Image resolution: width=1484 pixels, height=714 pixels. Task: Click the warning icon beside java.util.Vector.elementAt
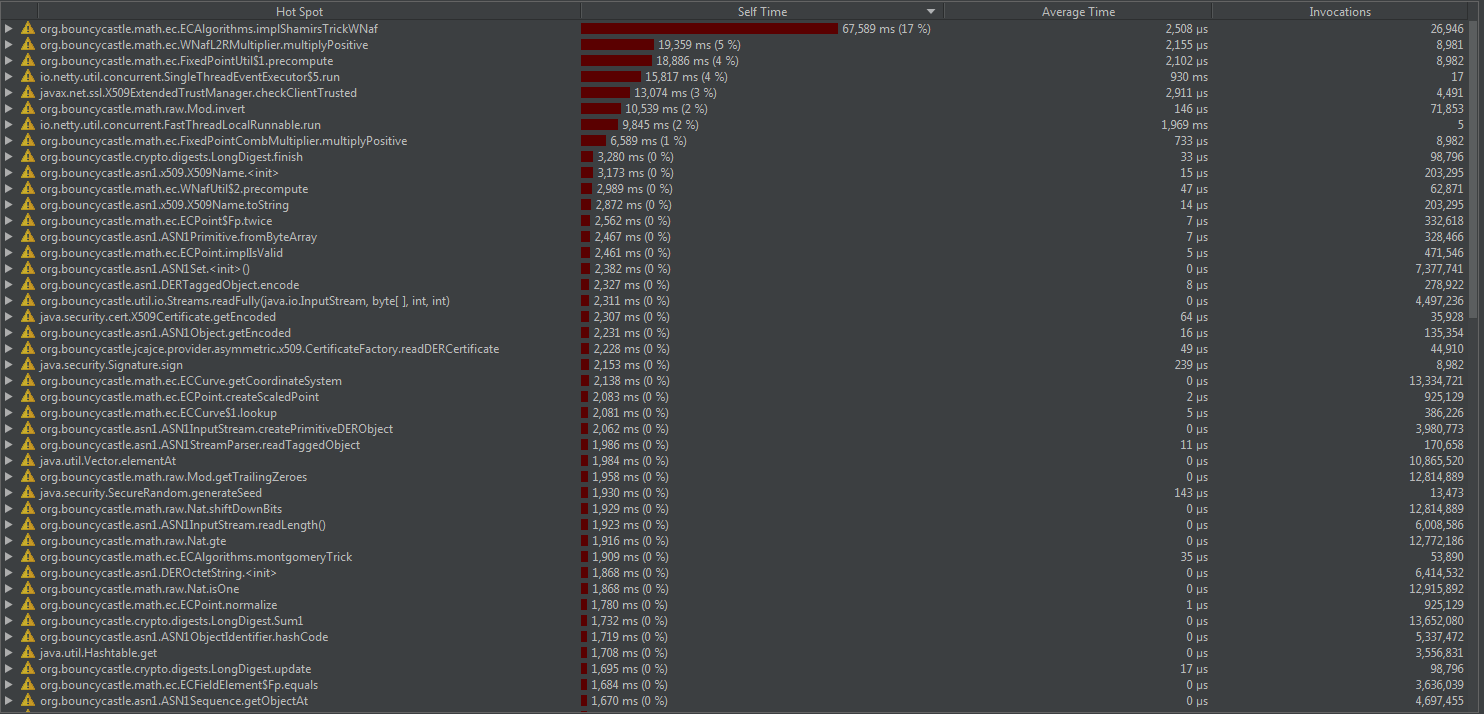27,460
